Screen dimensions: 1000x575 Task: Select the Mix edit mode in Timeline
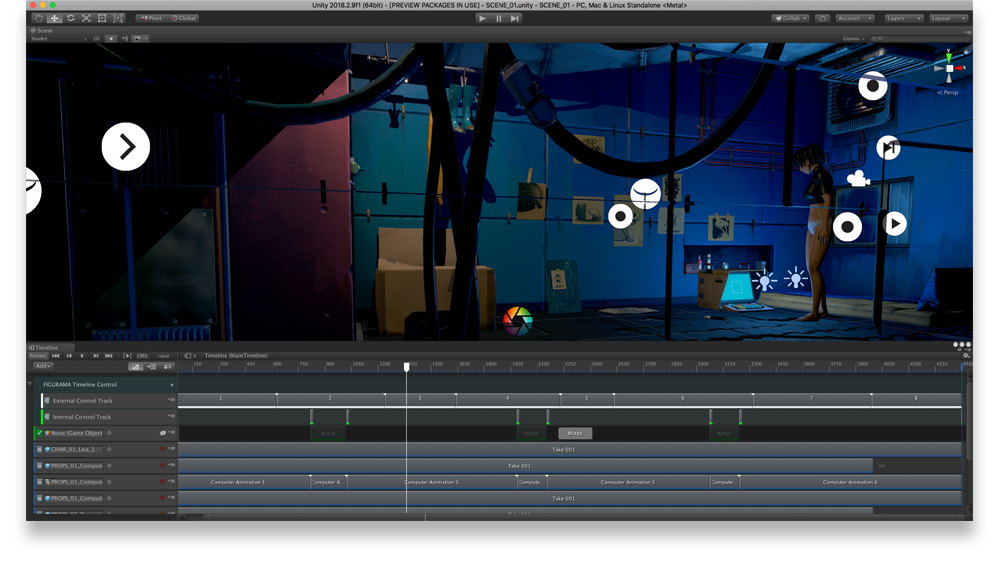[135, 367]
